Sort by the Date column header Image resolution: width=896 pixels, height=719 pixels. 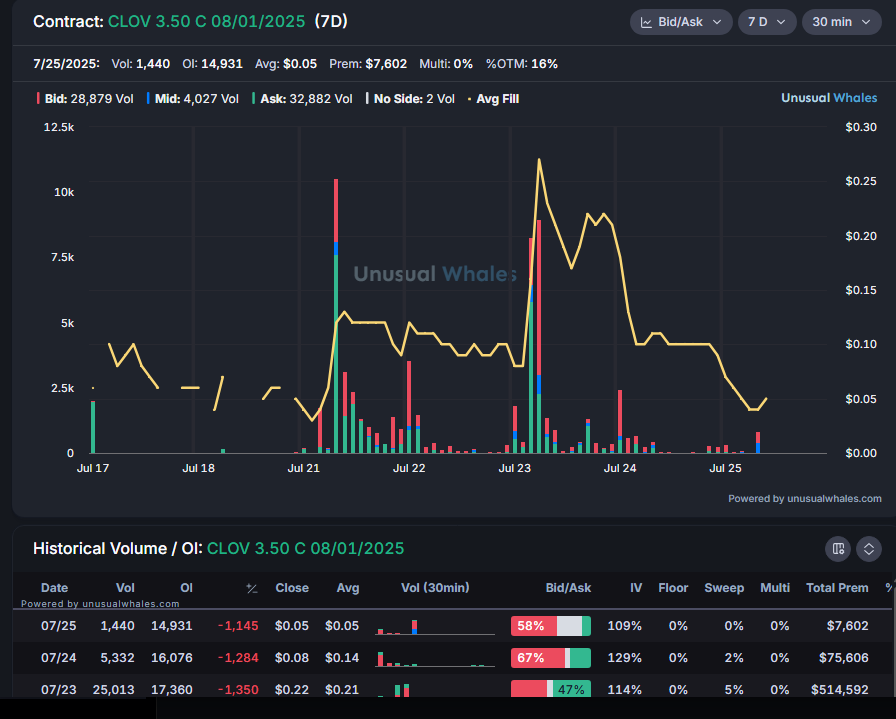pos(54,588)
